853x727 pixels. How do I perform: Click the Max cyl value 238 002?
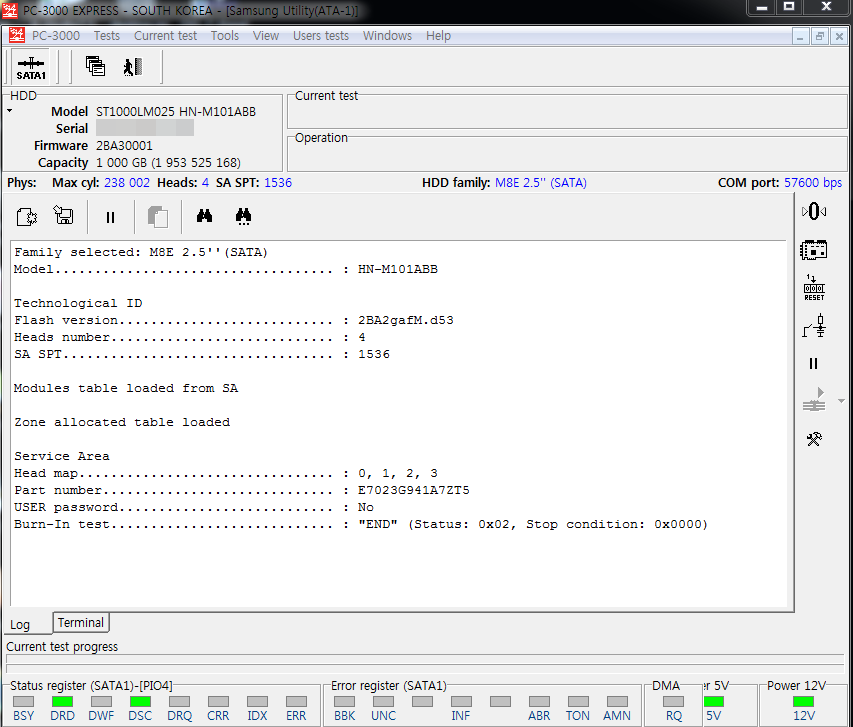[x=127, y=182]
